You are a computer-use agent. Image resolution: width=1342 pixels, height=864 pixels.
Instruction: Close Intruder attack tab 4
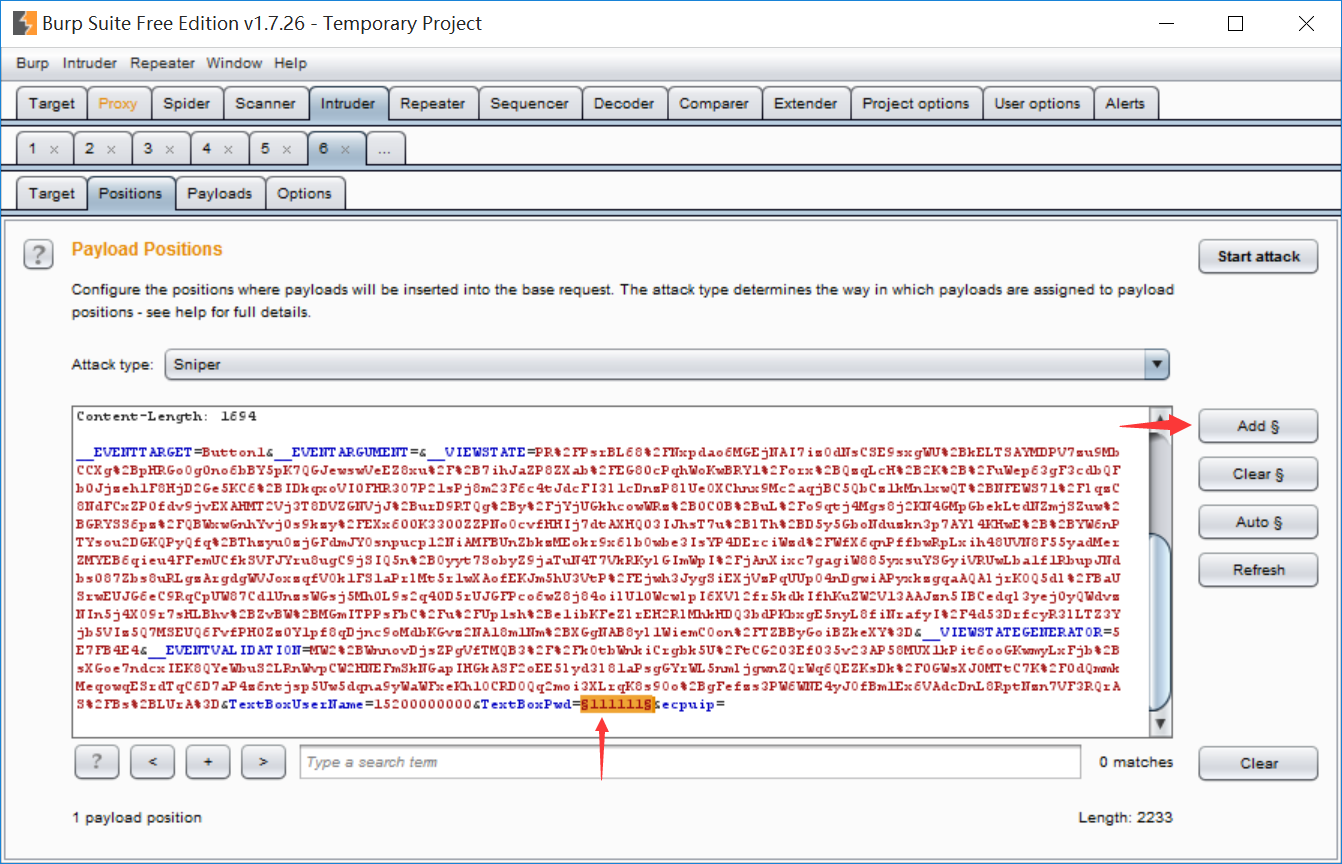click(229, 149)
